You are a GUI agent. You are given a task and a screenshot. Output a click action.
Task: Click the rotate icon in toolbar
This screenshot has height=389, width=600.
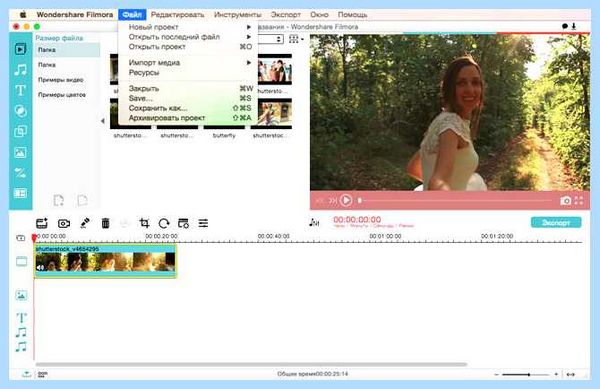tap(164, 223)
